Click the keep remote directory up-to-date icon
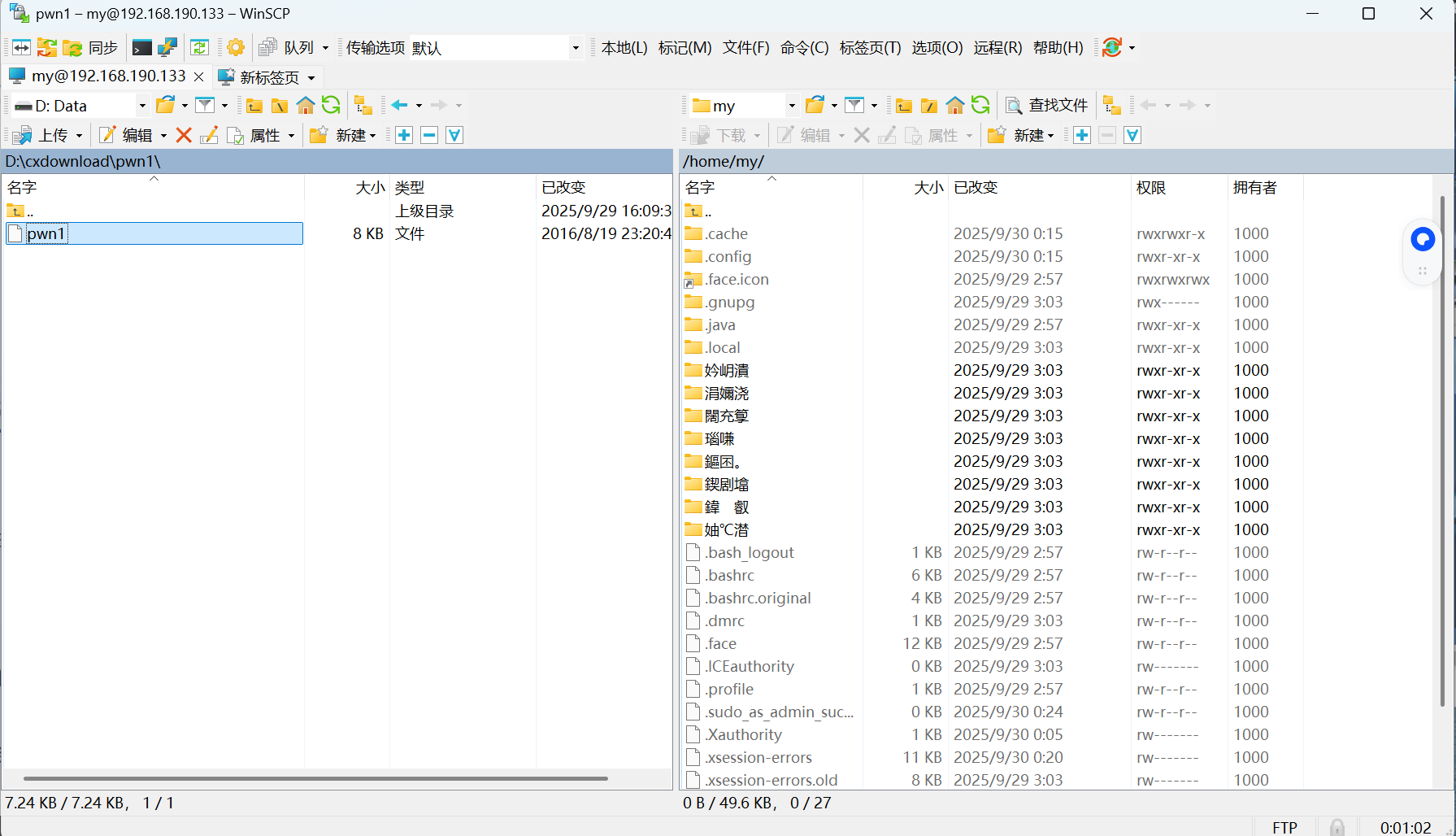This screenshot has height=836, width=1456. pyautogui.click(x=199, y=48)
